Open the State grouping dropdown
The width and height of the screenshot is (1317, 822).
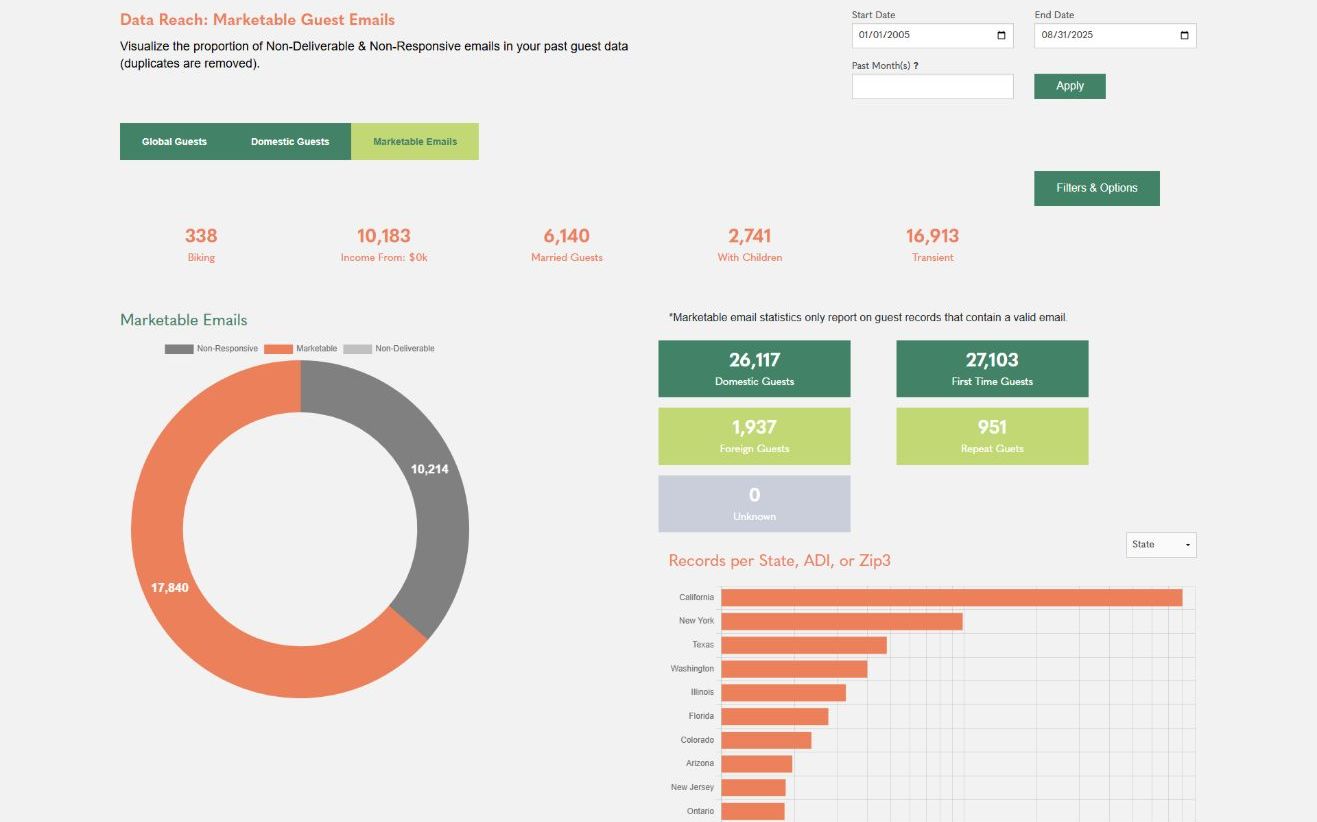(1161, 545)
